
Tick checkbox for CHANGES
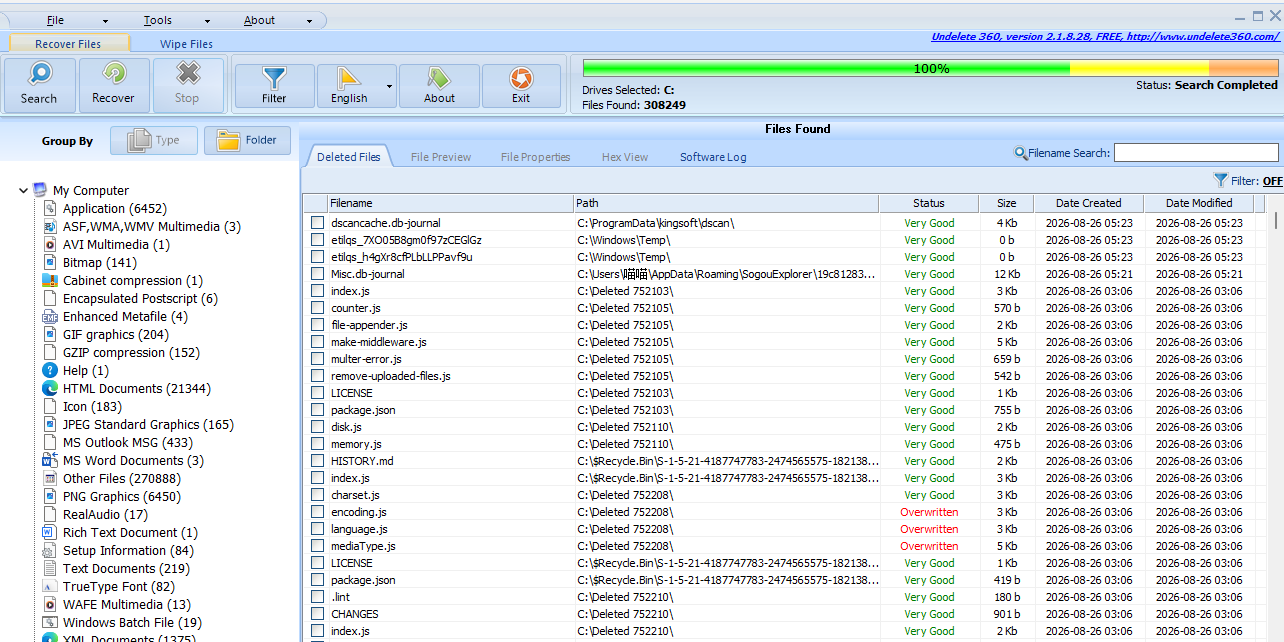point(317,614)
